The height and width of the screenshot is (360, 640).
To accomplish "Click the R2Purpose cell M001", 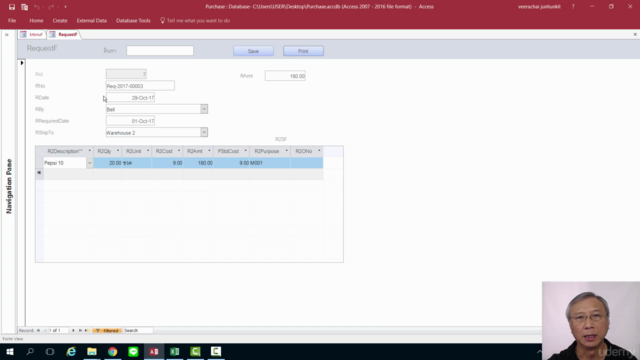I will [270, 163].
